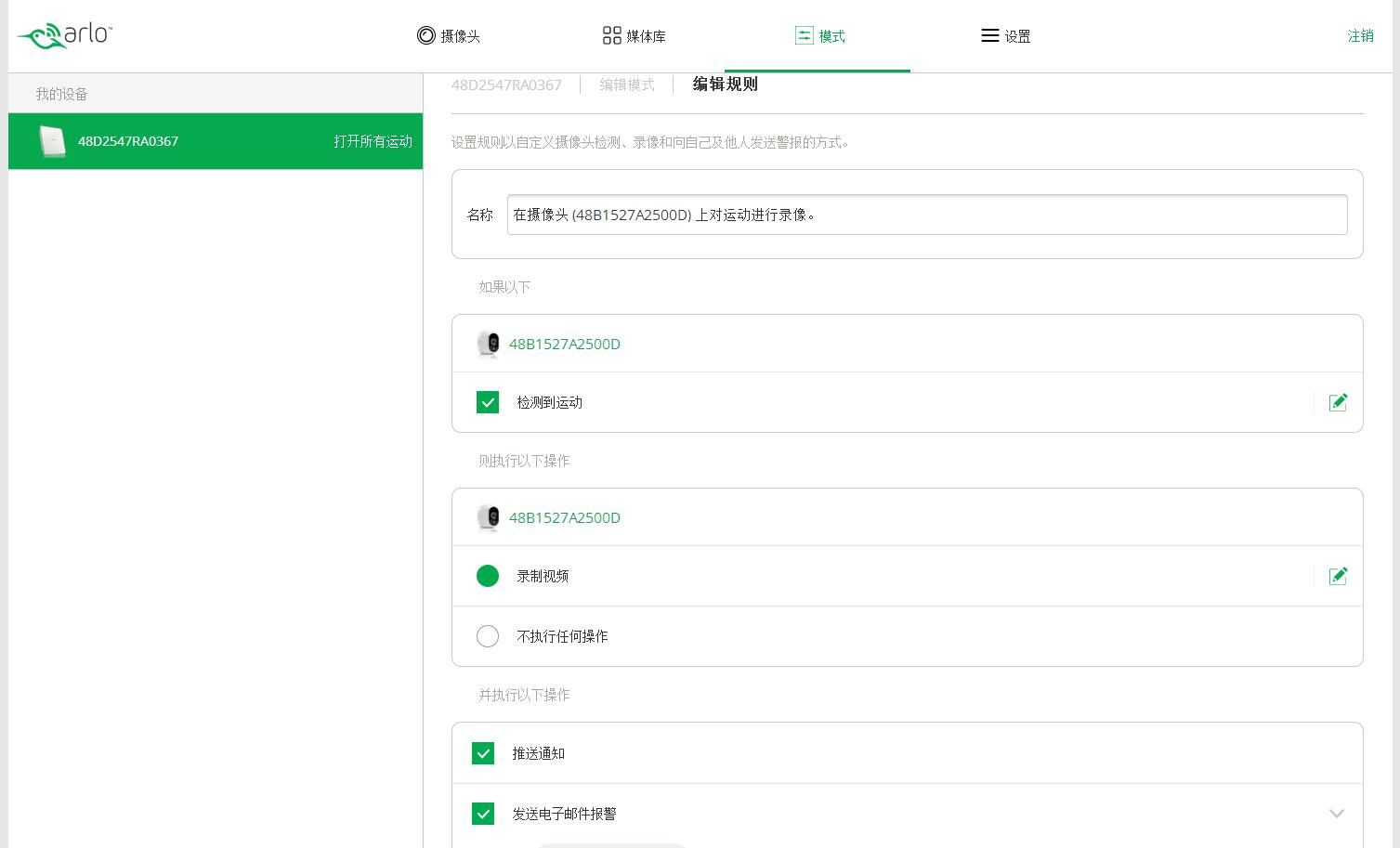Viewport: 1400px width, 848px height.
Task: Click the 媒体库 library grid icon
Action: click(611, 35)
